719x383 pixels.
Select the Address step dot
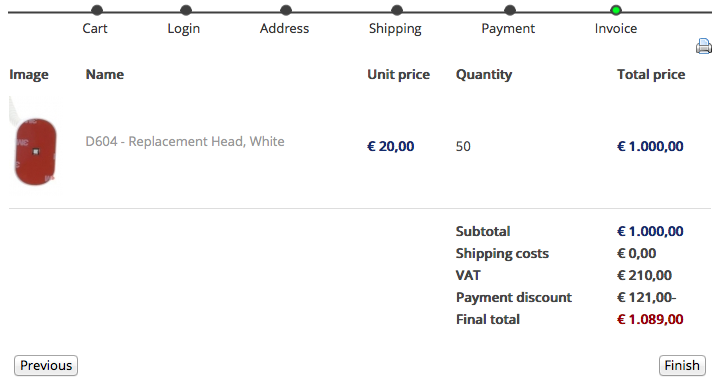pyautogui.click(x=286, y=10)
